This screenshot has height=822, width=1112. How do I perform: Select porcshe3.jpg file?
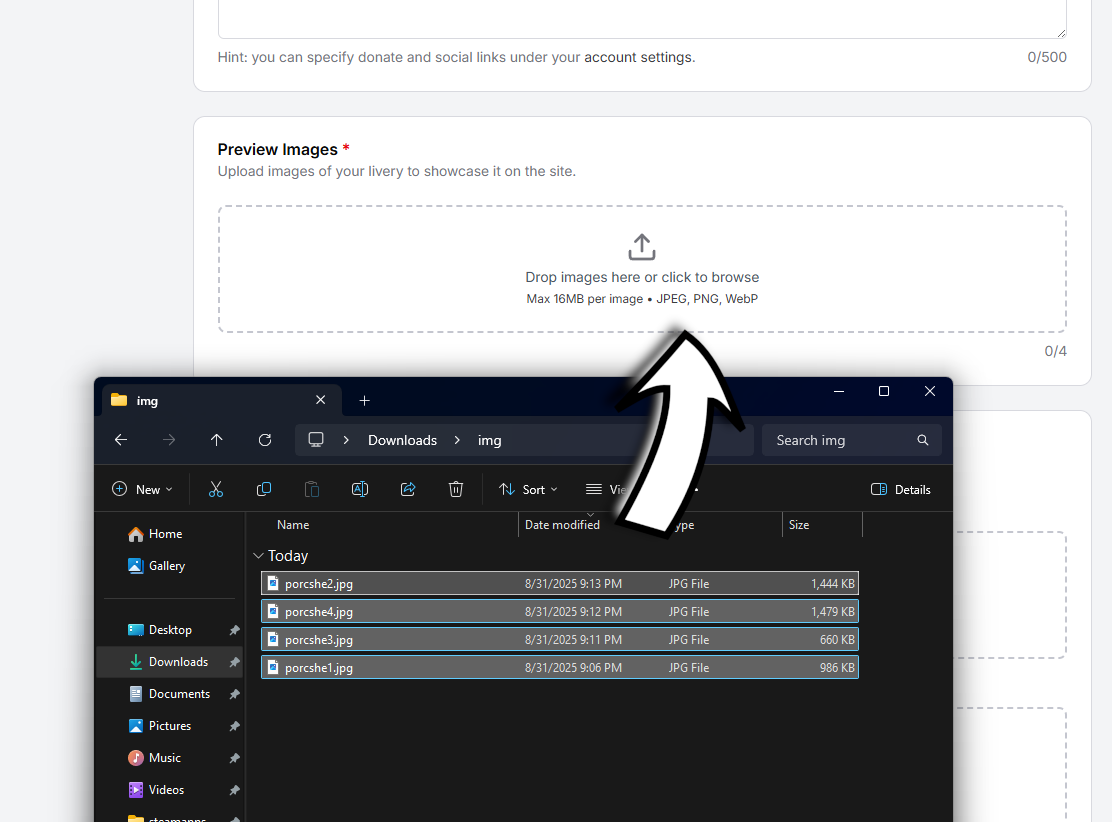pos(560,640)
